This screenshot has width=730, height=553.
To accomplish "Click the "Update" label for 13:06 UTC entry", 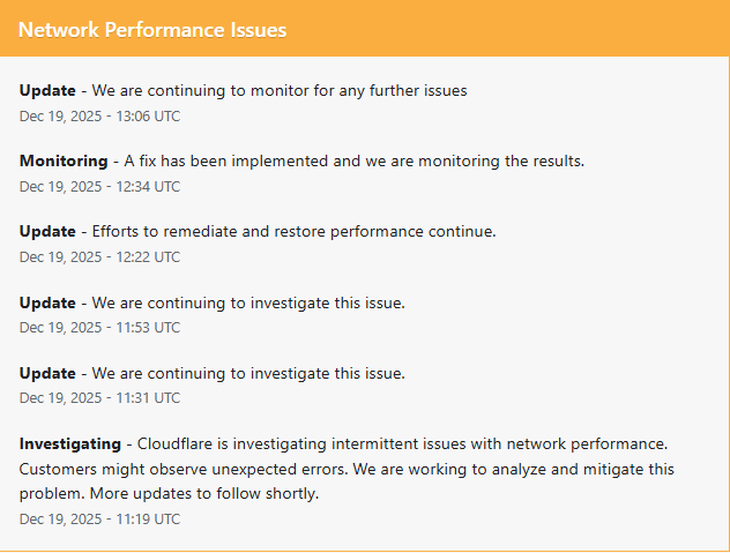I will click(x=47, y=91).
